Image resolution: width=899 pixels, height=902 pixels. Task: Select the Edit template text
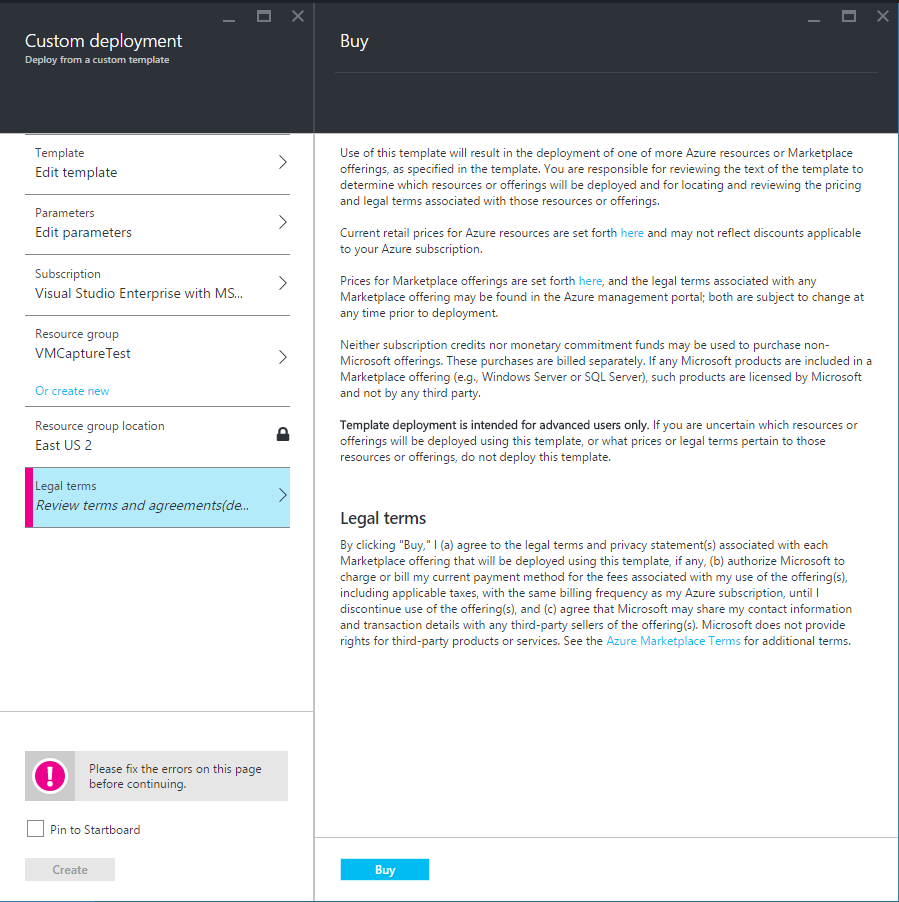[76, 173]
